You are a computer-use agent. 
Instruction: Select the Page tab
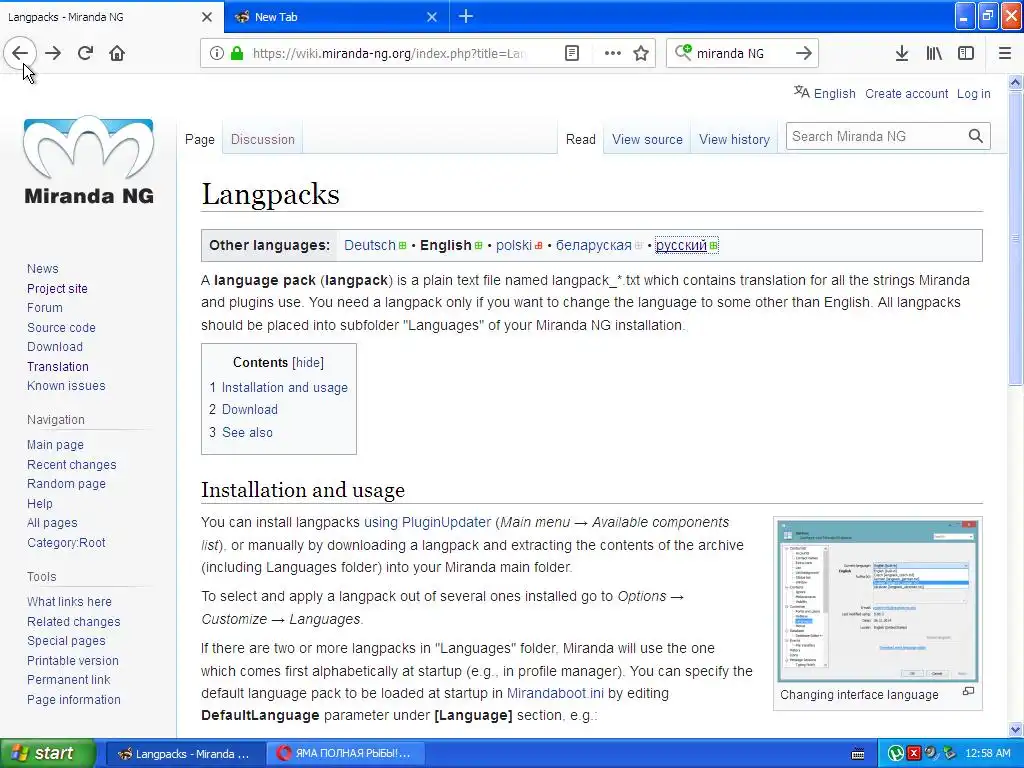pos(200,139)
